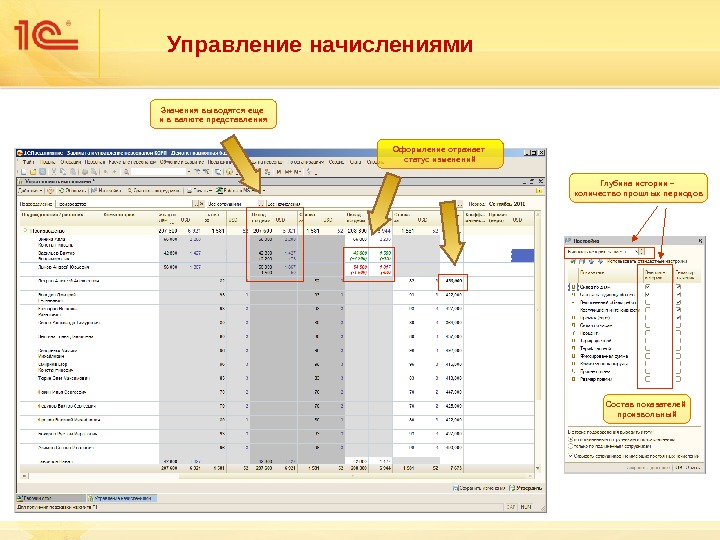Click the Open folder icon in main toolbar
The width and height of the screenshot is (720, 540).
pos(33,172)
